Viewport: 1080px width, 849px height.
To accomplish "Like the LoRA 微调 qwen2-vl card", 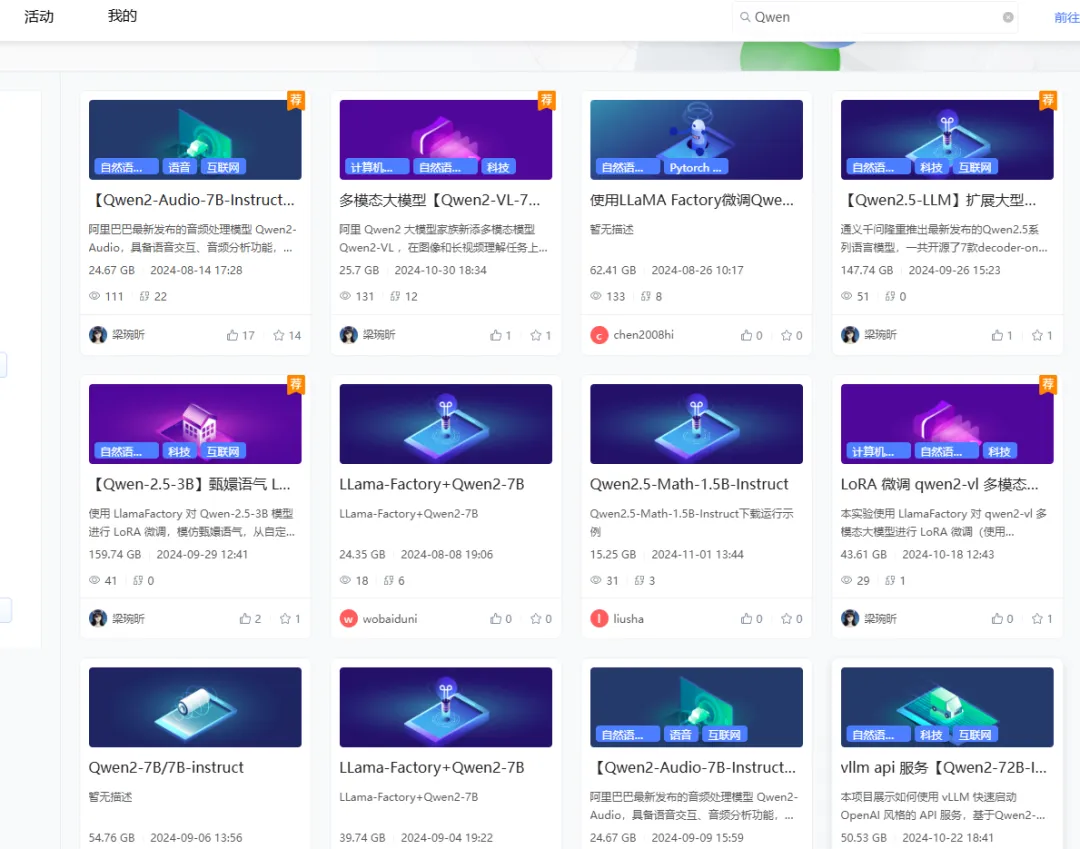I will 997,619.
